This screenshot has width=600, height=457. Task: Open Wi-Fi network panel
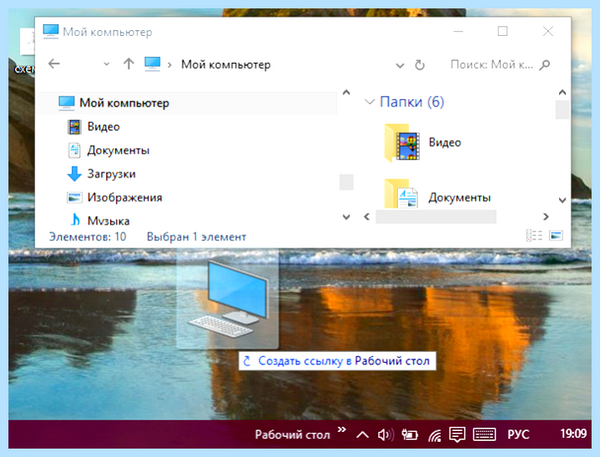click(435, 435)
